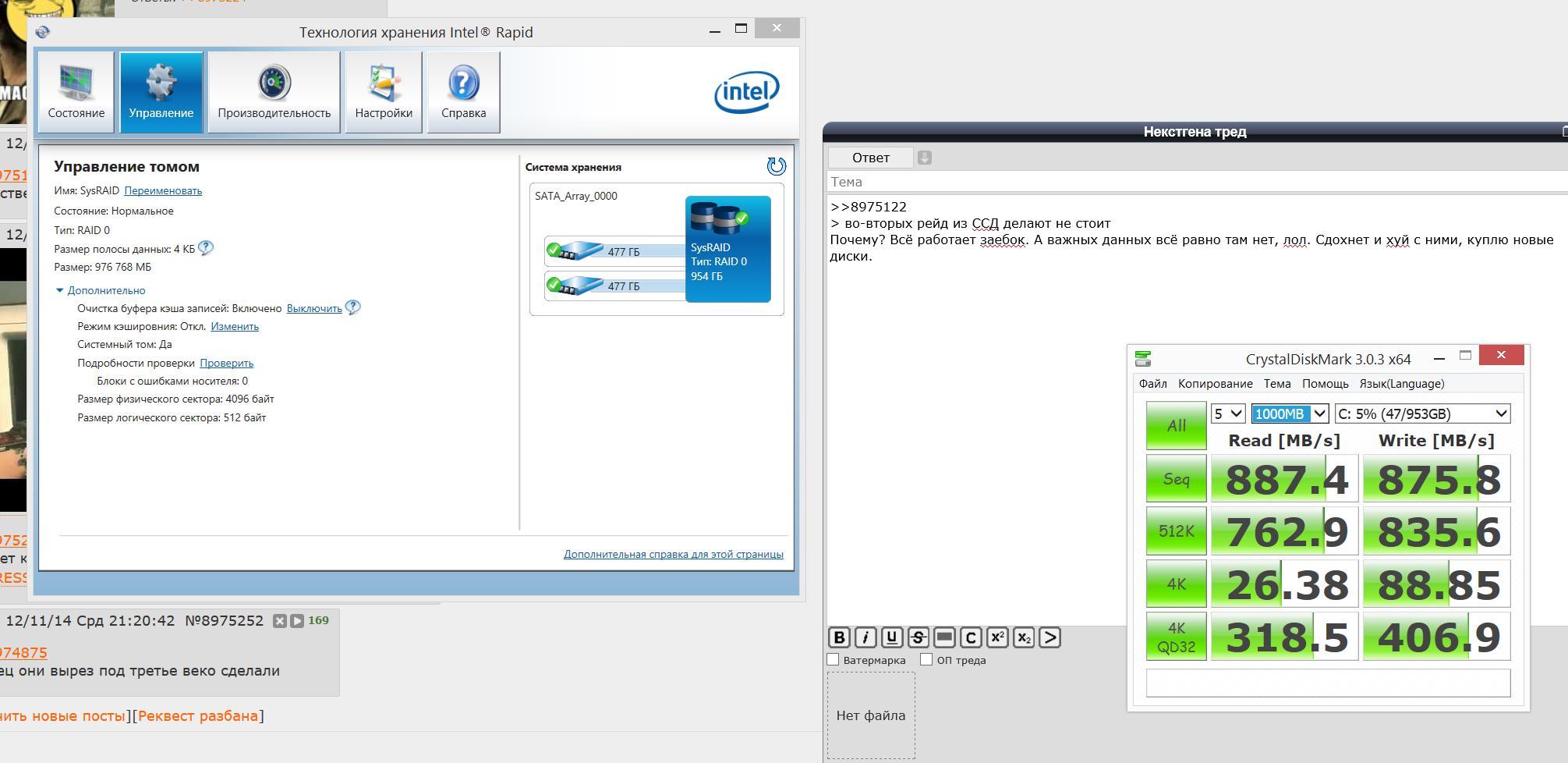This screenshot has height=763, width=1568.
Task: Click the Изменить caching mode link
Action: (x=235, y=326)
